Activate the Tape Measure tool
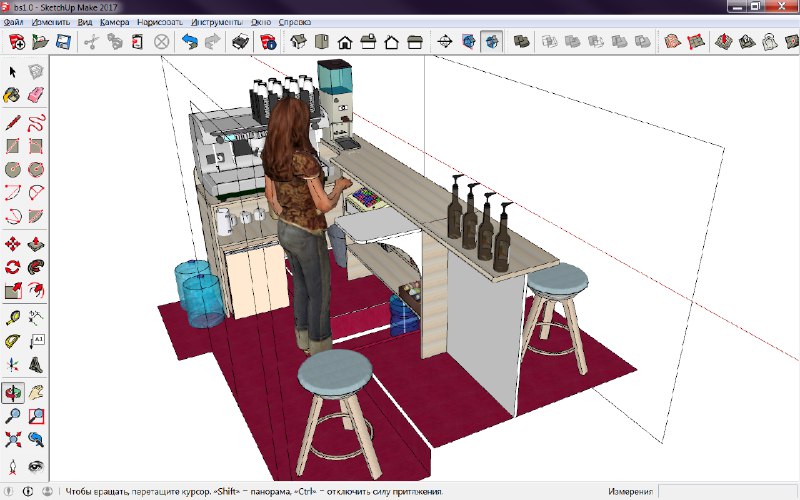 (13, 318)
